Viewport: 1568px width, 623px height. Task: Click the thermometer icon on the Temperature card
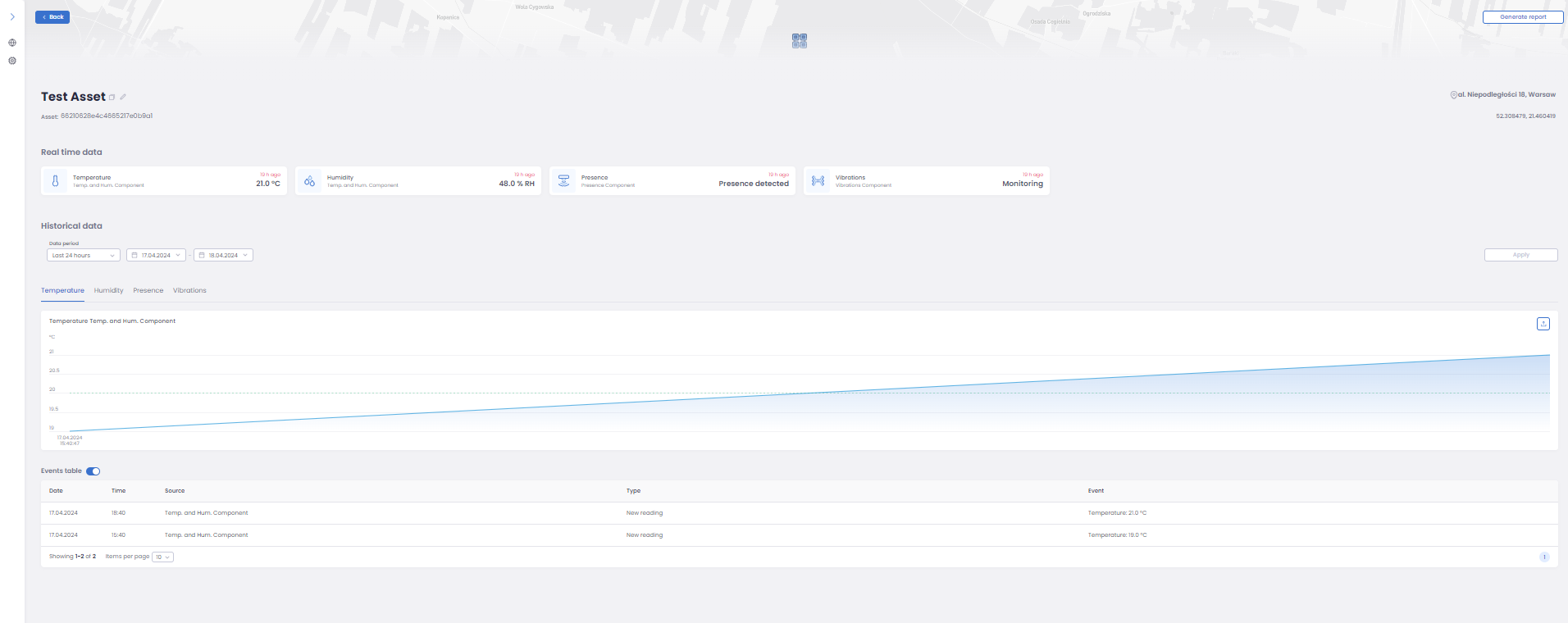(56, 181)
